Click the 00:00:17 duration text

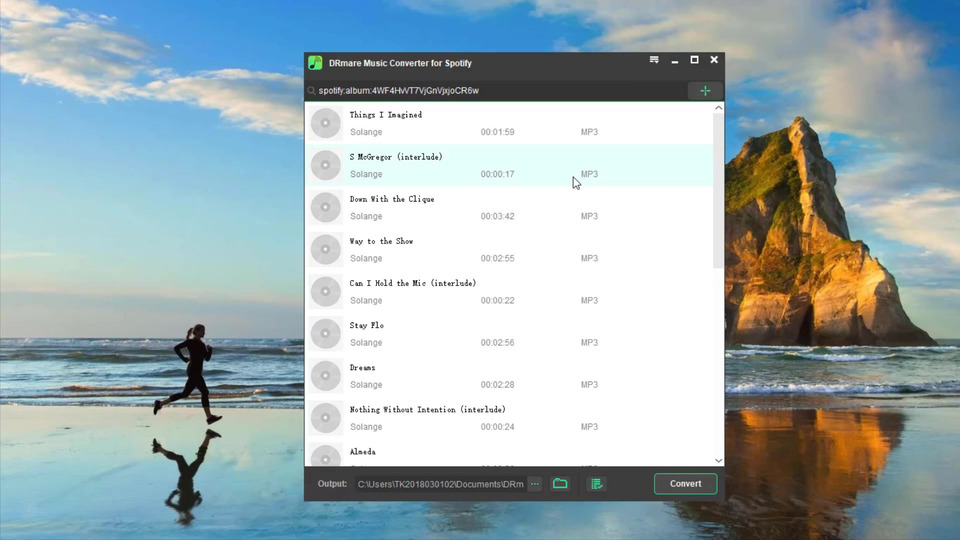click(x=497, y=174)
